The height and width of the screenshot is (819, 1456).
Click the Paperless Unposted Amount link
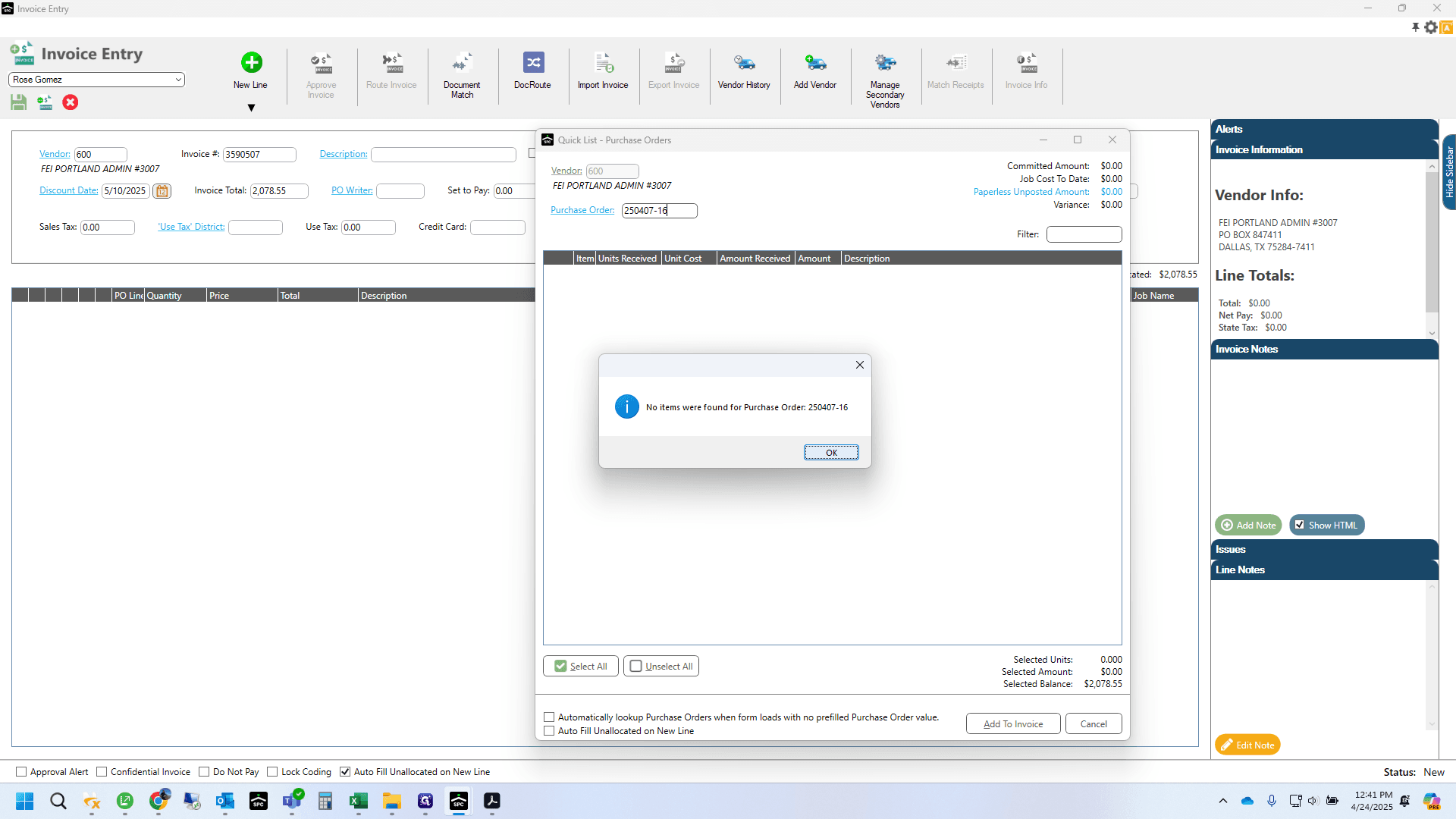click(x=1031, y=192)
